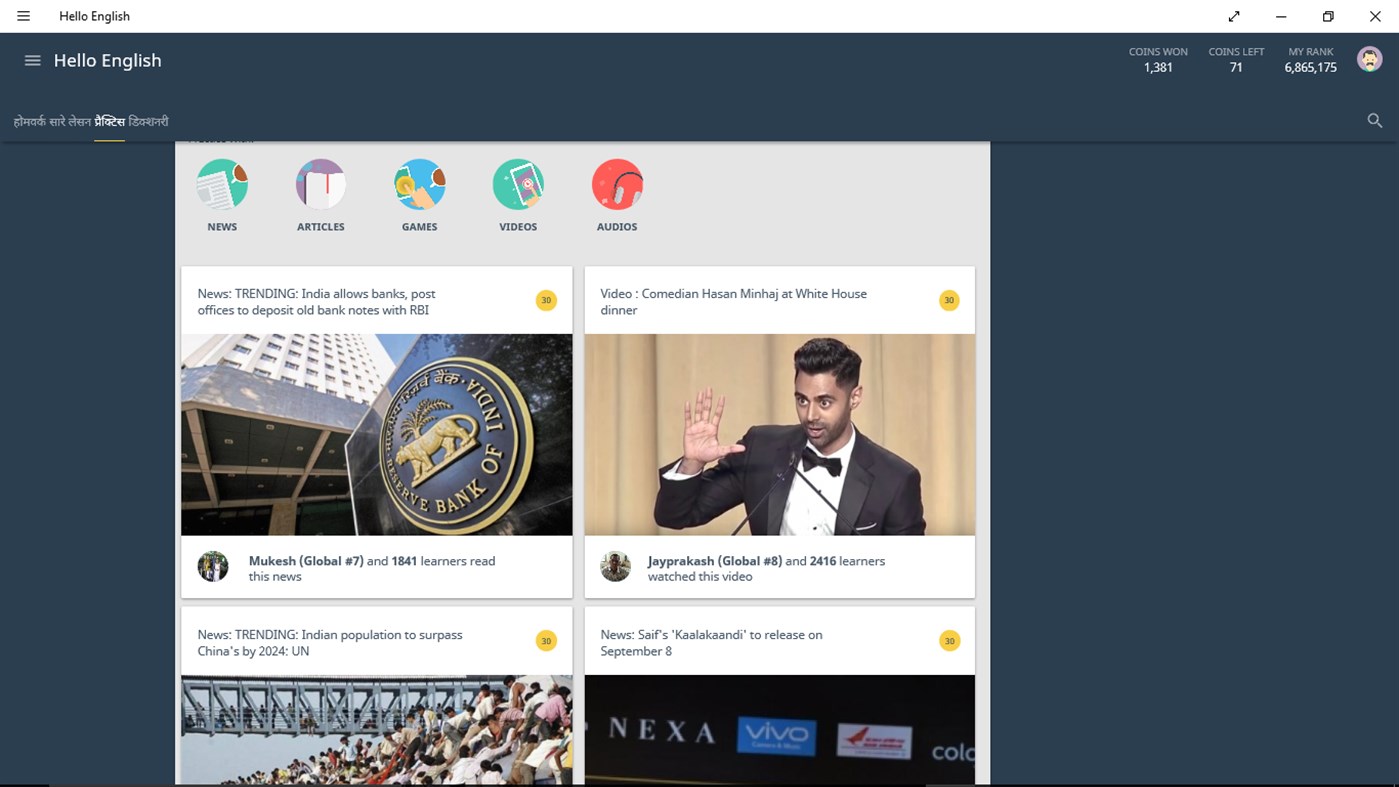The width and height of the screenshot is (1399, 787).
Task: Switch to the डिक्शनरी tab
Action: [x=149, y=122]
